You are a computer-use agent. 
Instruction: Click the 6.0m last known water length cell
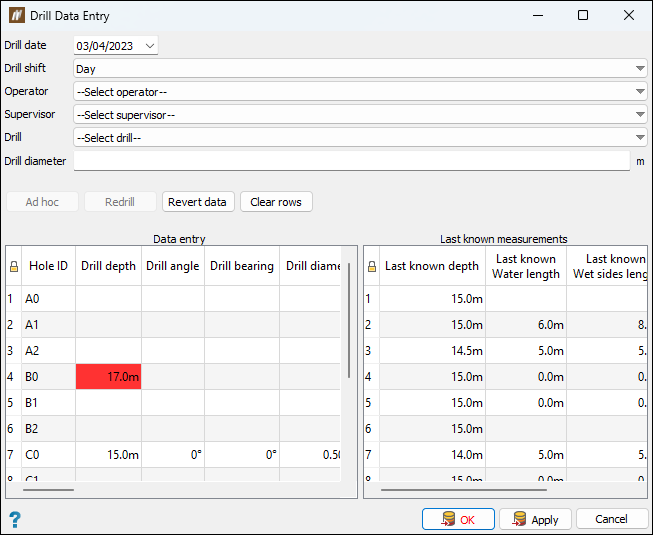526,324
